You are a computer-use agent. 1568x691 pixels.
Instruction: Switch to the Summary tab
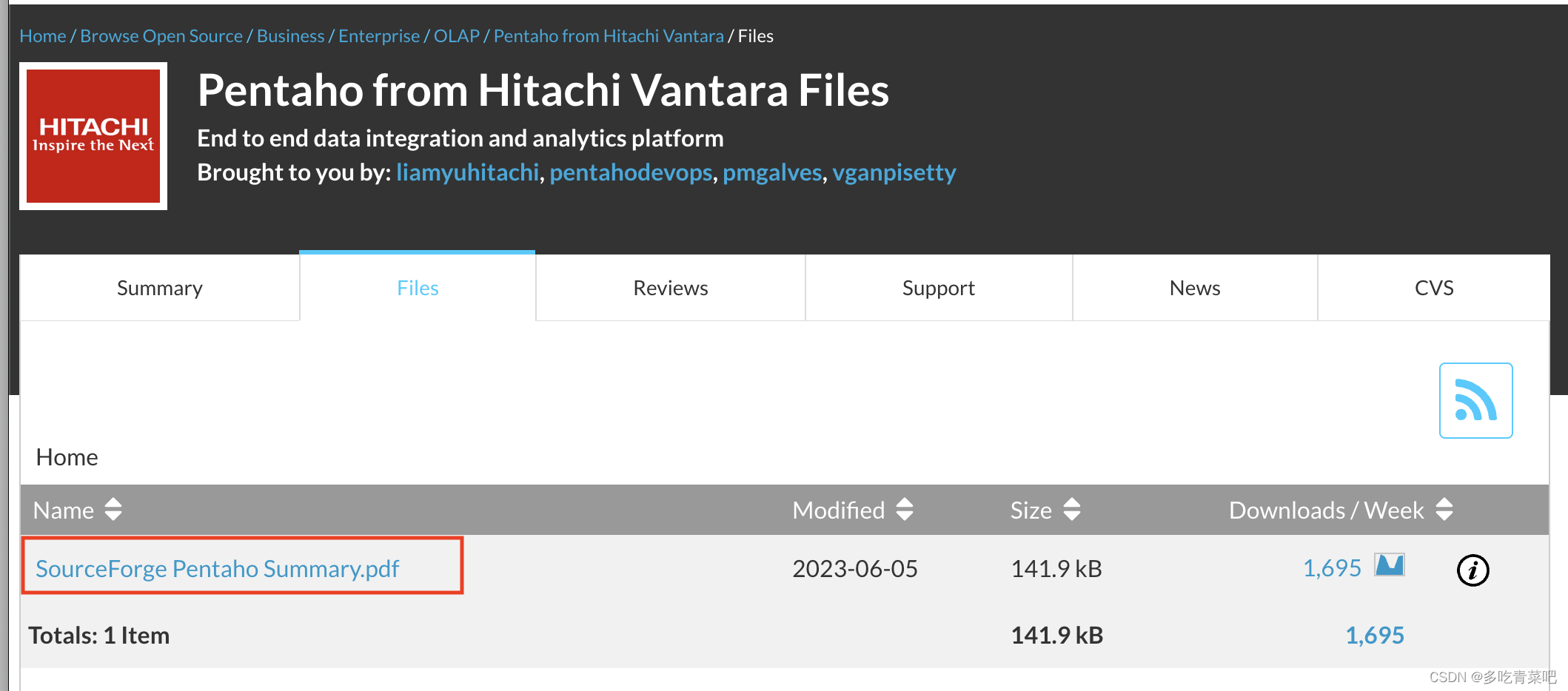pyautogui.click(x=160, y=288)
